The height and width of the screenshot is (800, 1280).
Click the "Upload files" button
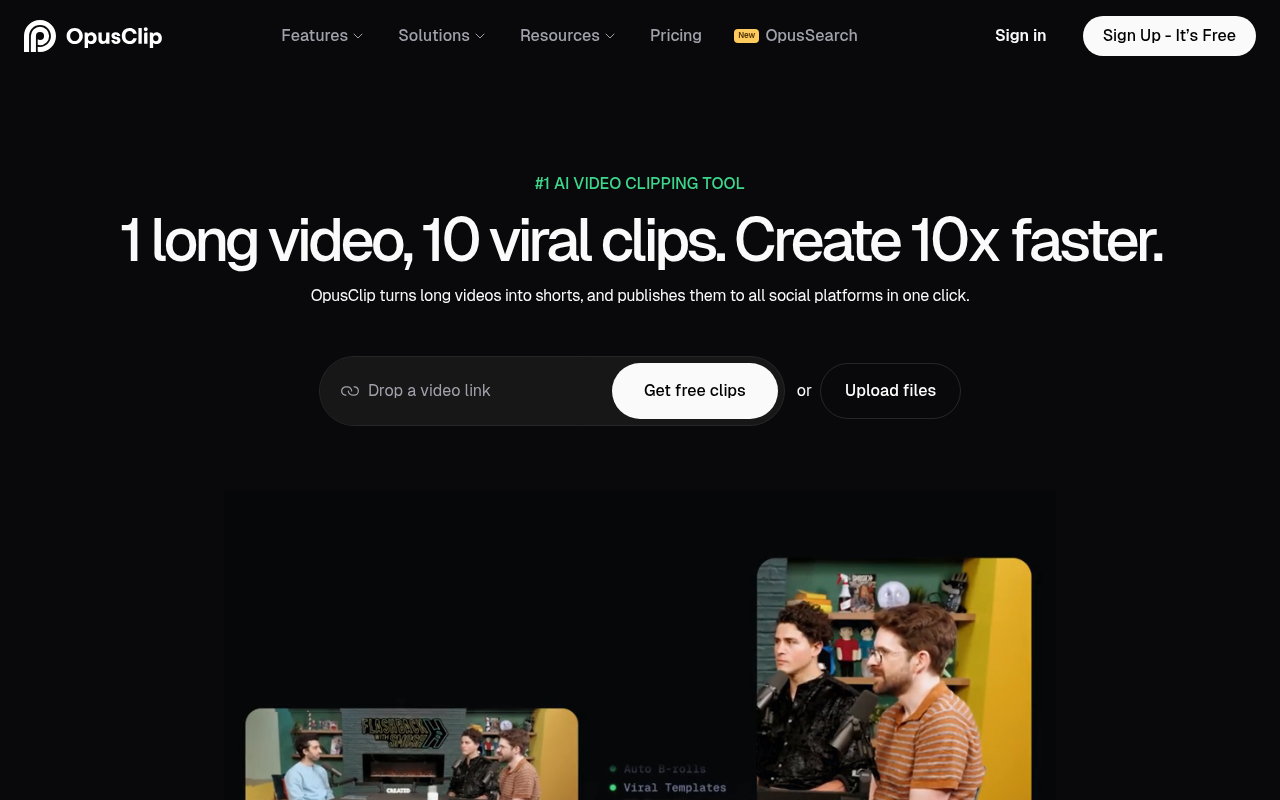[x=890, y=390]
